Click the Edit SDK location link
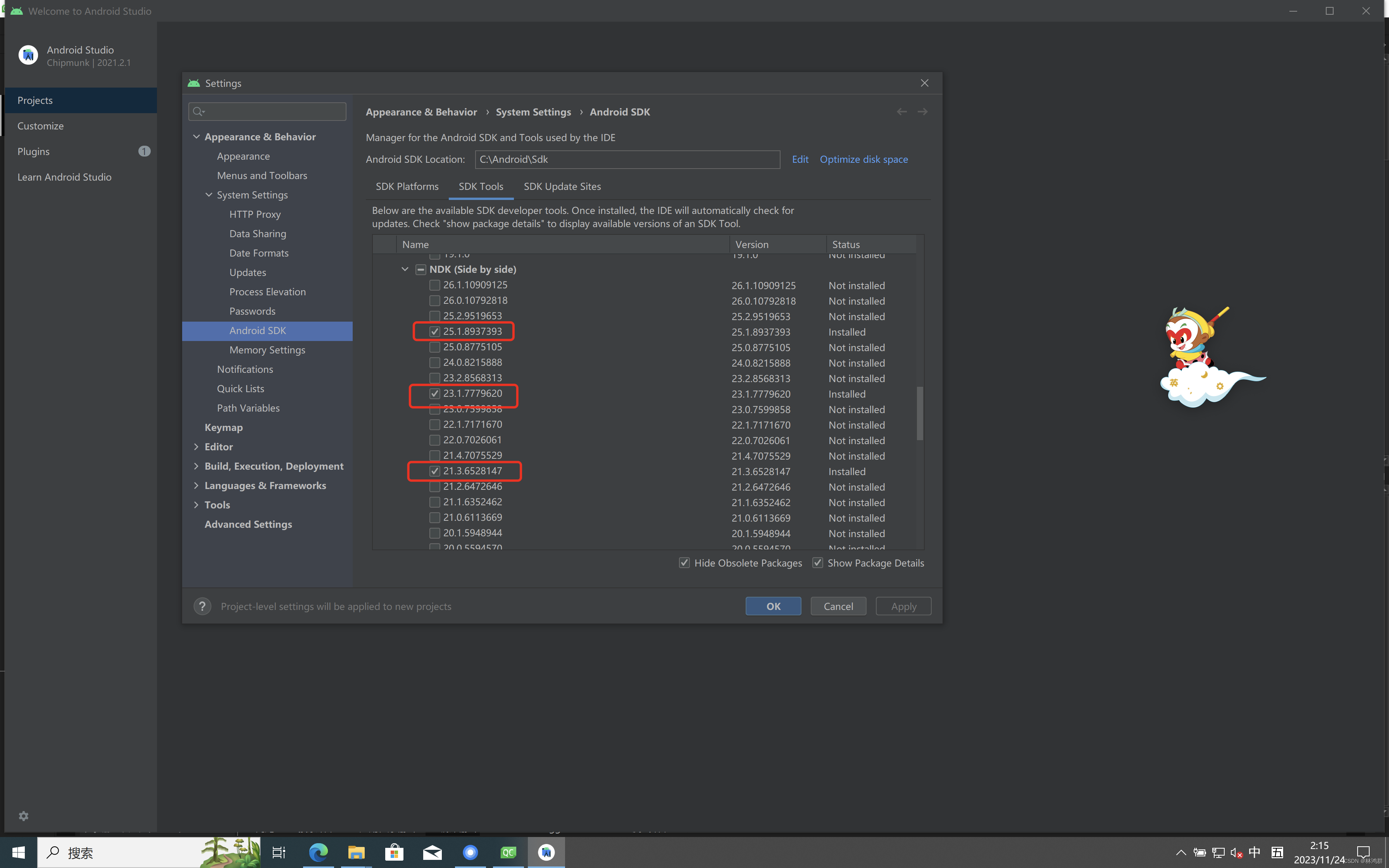Viewport: 1389px width, 868px height. [800, 159]
